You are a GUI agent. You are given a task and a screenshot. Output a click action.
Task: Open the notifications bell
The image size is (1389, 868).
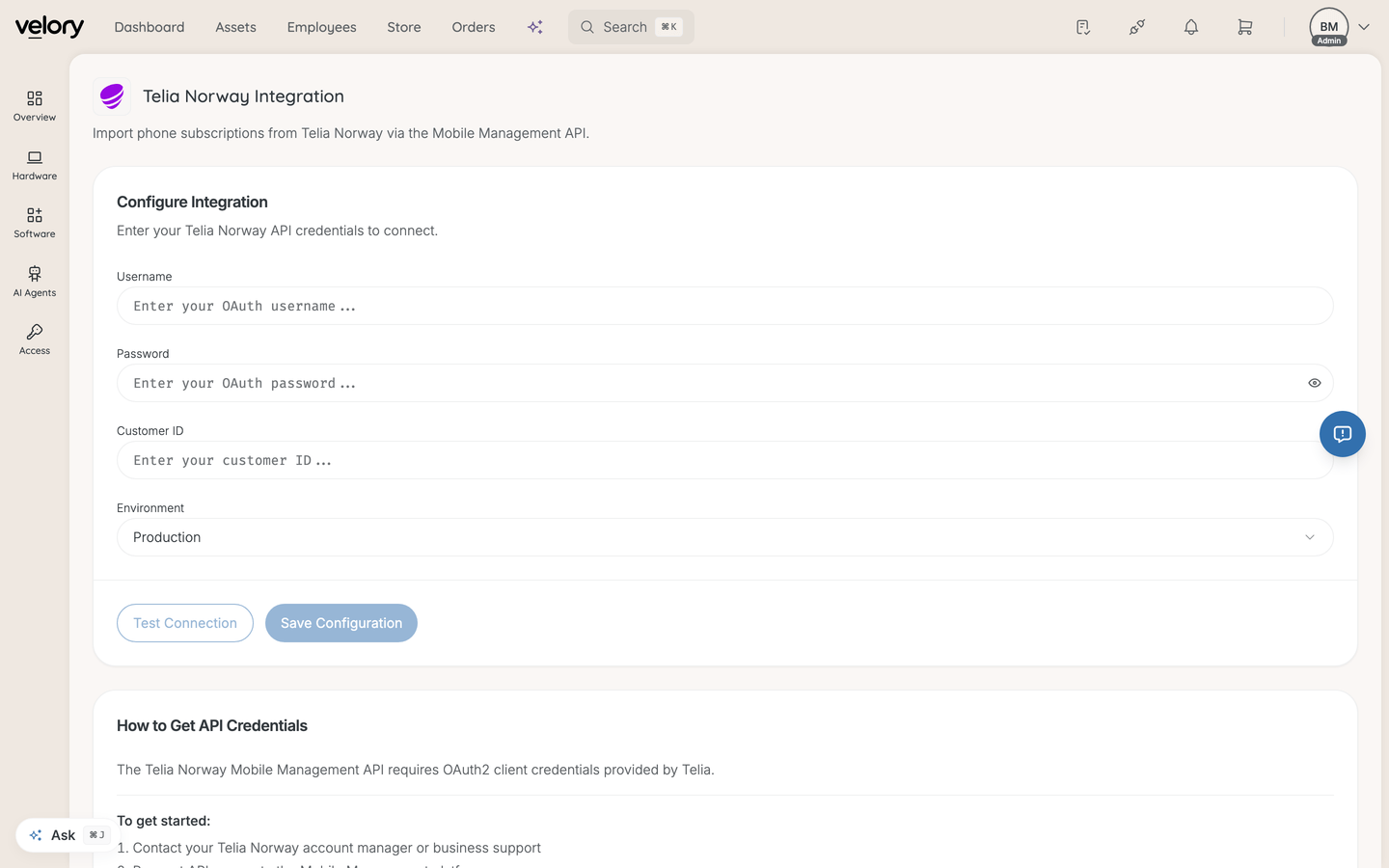[1191, 27]
